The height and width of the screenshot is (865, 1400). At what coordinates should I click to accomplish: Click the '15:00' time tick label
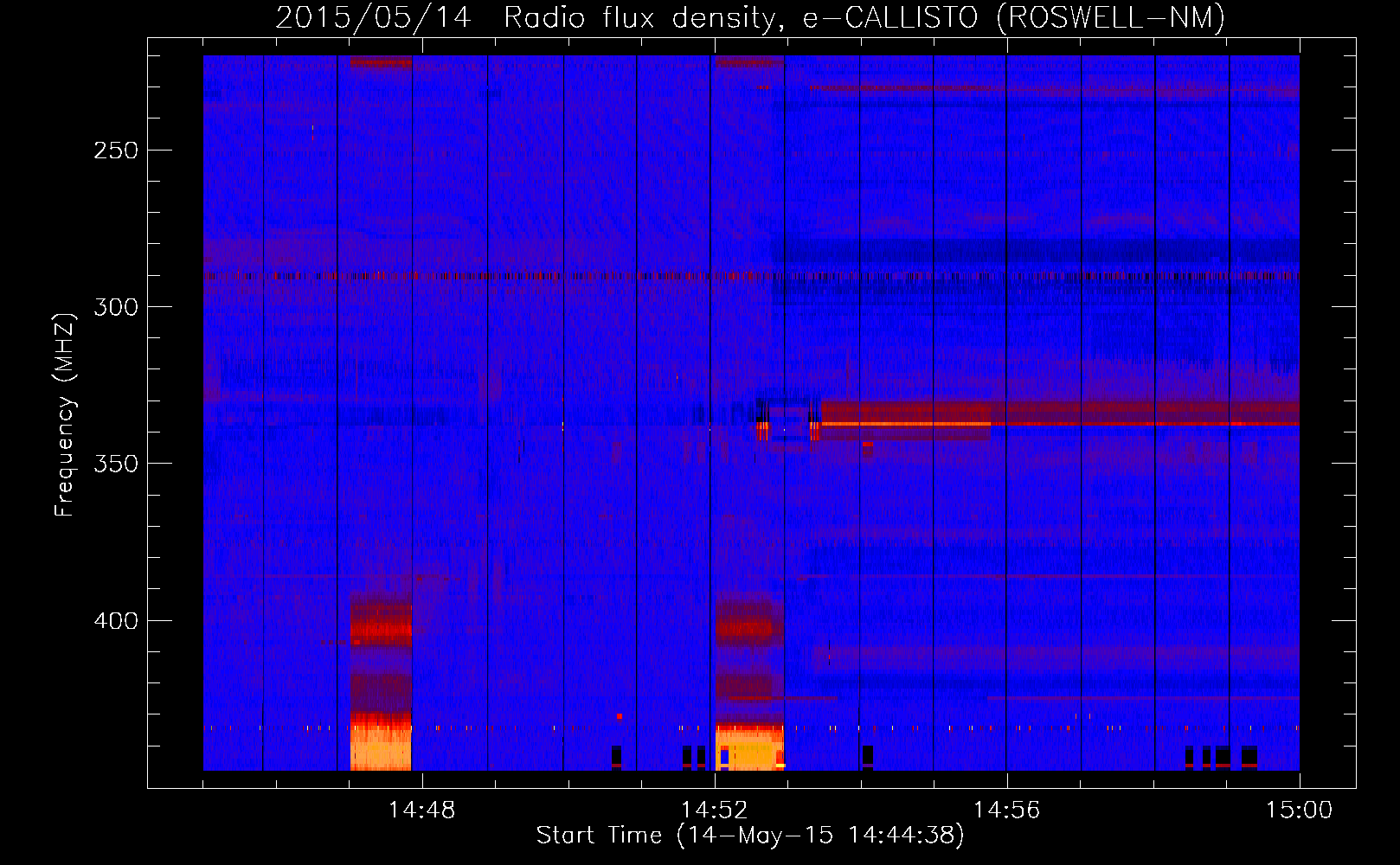coord(1299,811)
